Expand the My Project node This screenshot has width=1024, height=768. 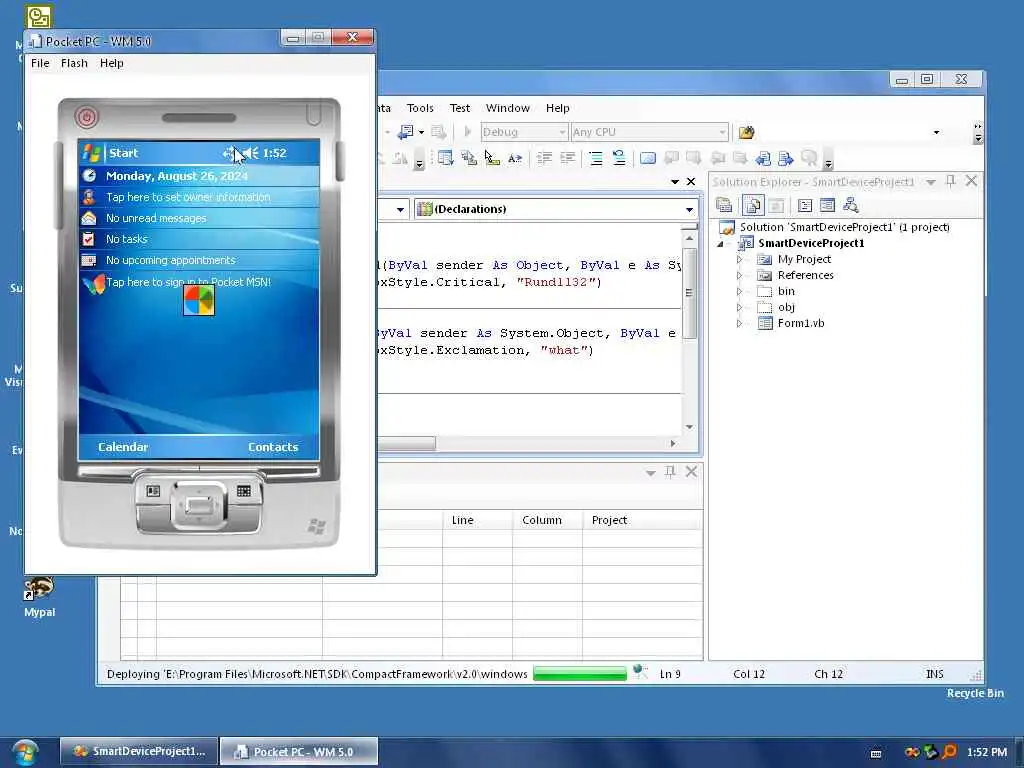(739, 259)
